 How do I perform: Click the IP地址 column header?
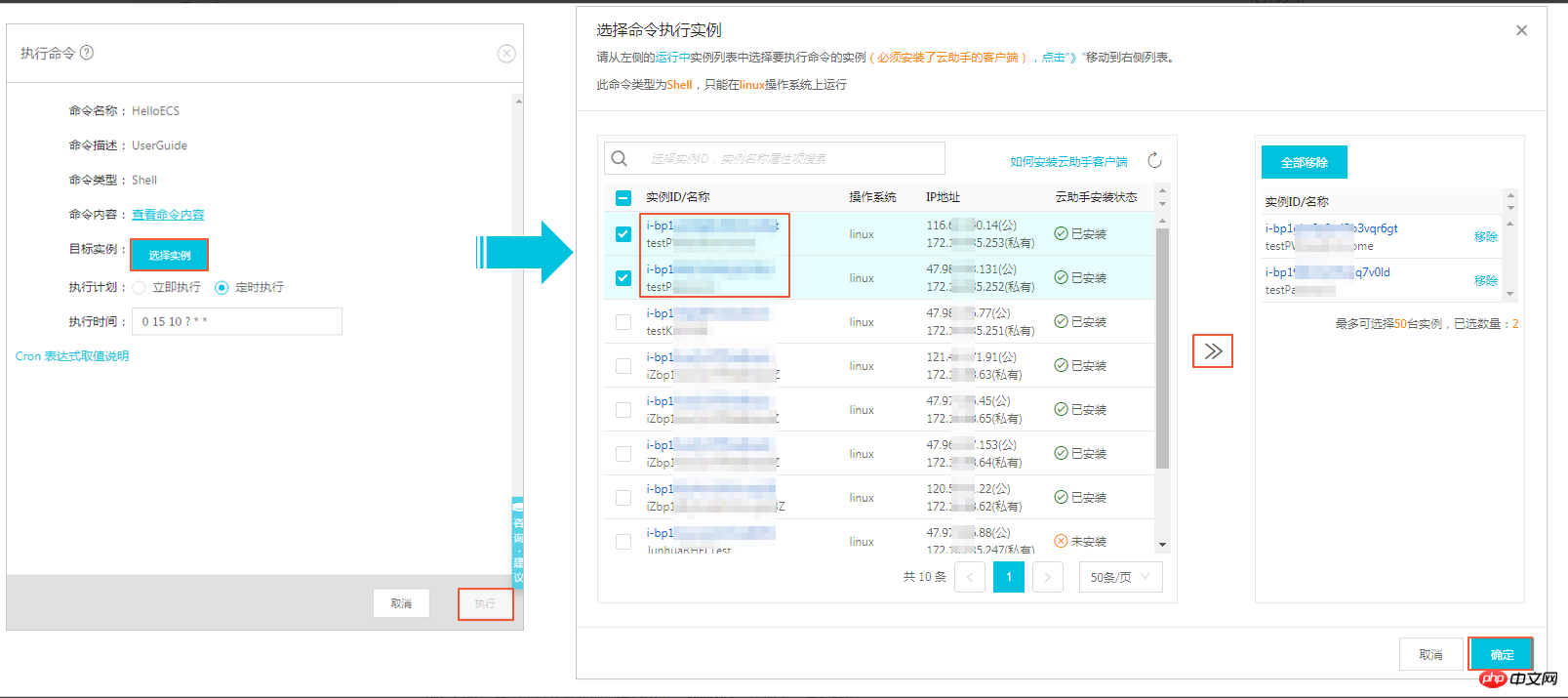tap(943, 197)
